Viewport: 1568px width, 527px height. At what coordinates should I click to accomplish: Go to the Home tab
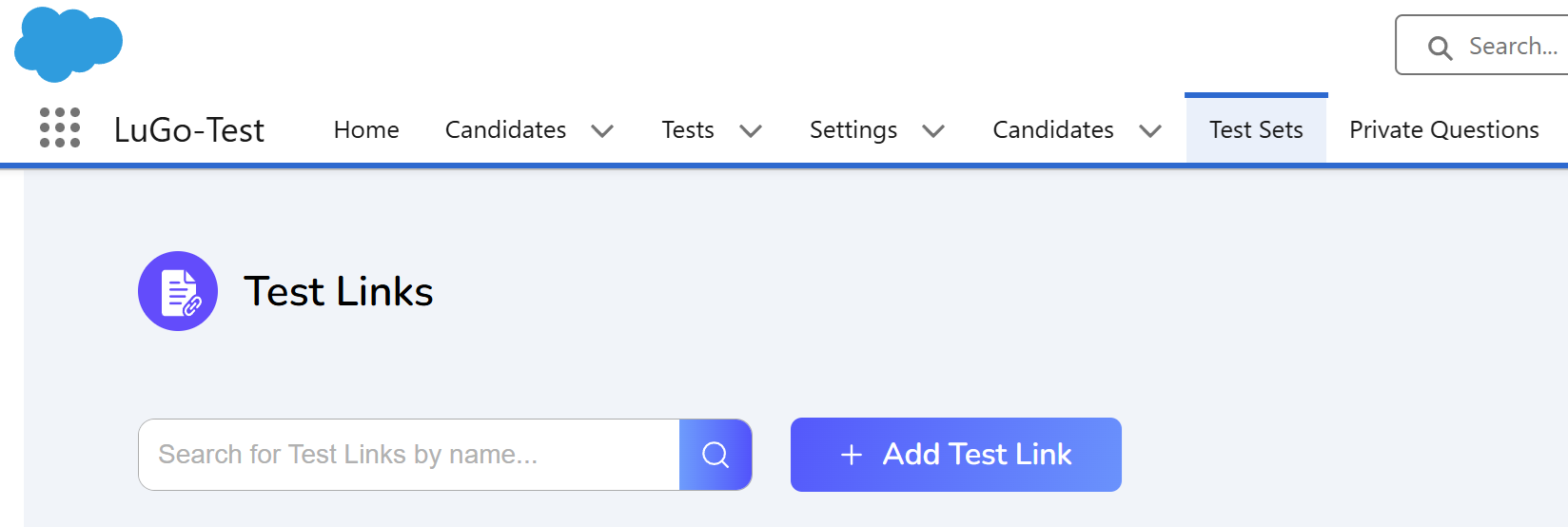coord(366,130)
